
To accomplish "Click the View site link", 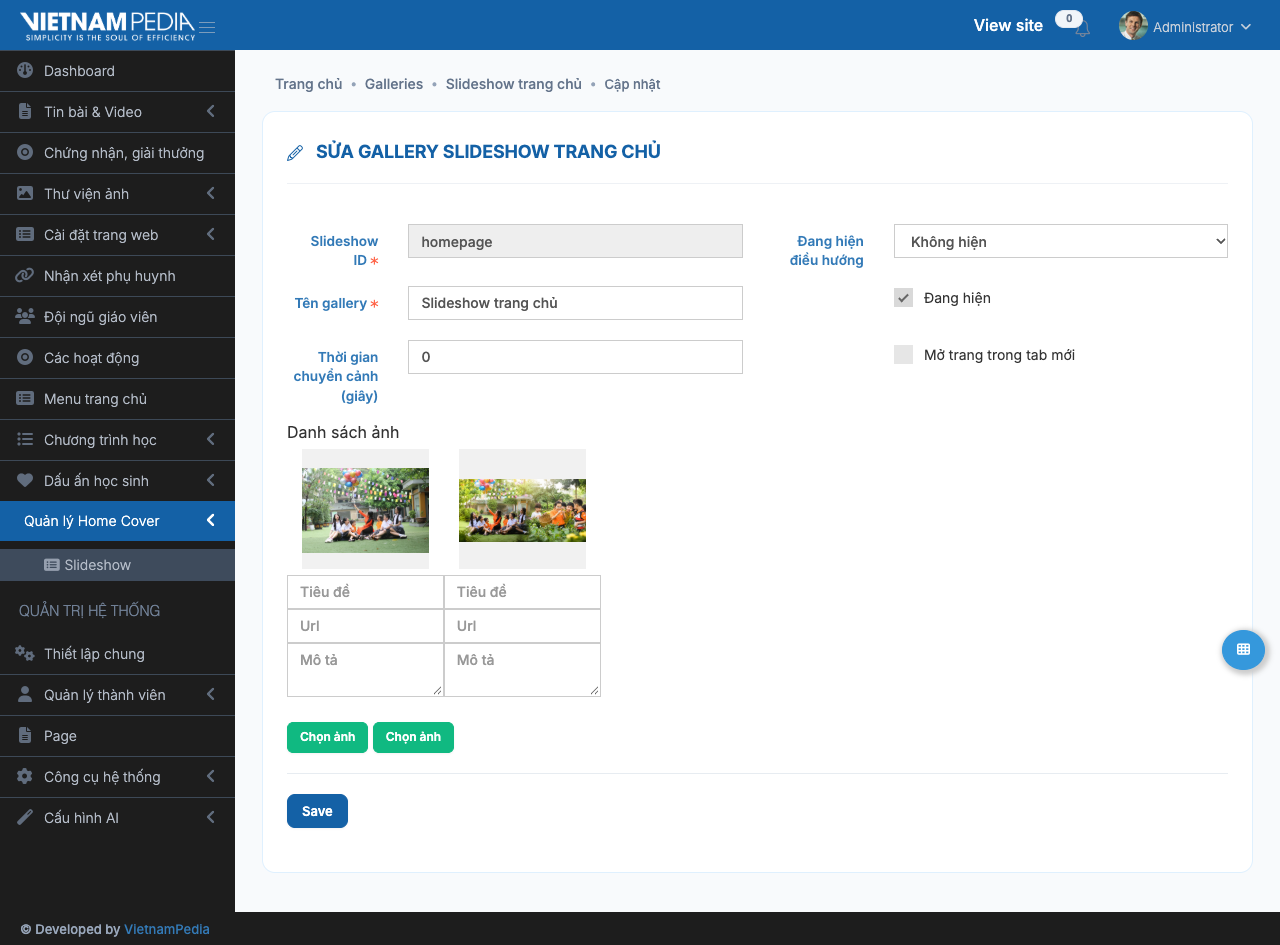I will click(x=1008, y=26).
